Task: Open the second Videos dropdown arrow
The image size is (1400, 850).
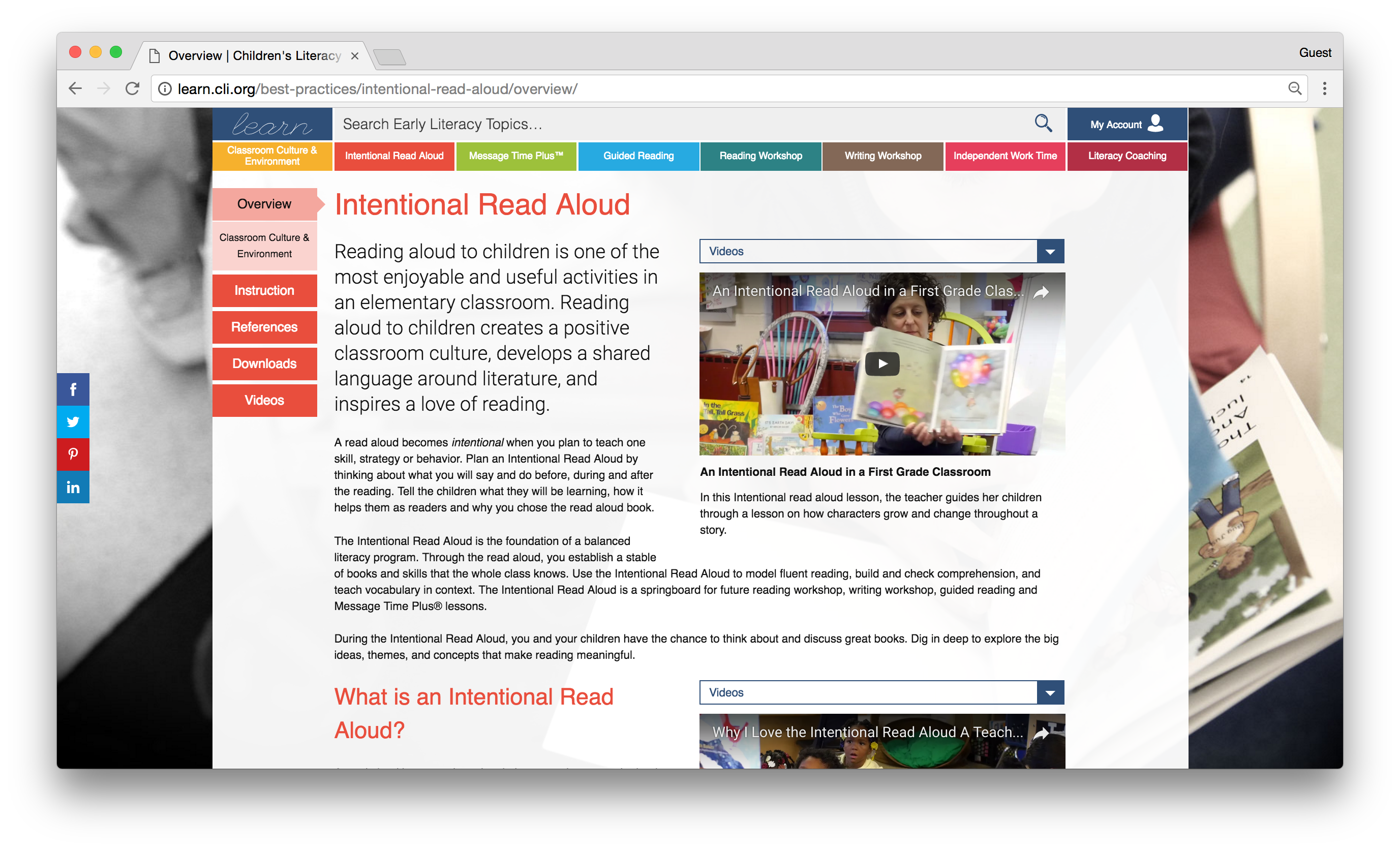Action: [1050, 692]
